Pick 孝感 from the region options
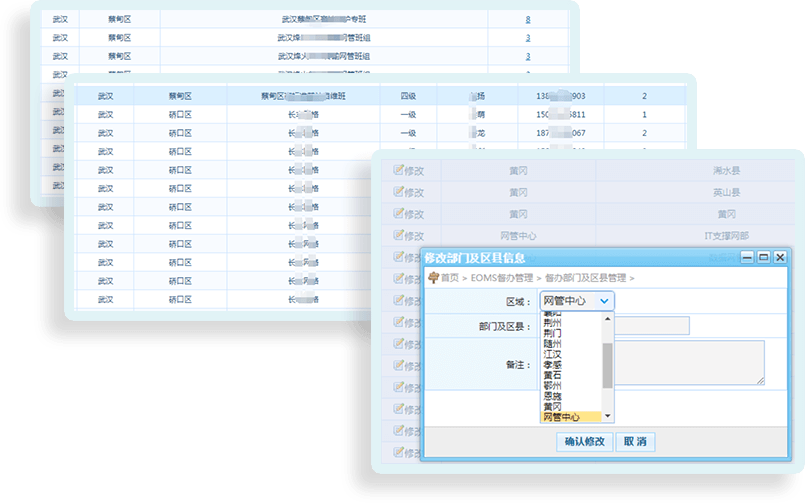This screenshot has height=503, width=805. (x=552, y=365)
